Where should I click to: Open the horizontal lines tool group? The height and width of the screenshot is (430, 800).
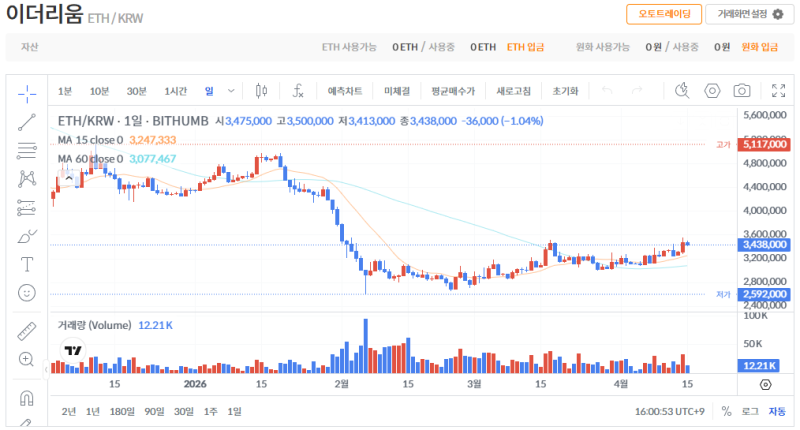point(27,150)
